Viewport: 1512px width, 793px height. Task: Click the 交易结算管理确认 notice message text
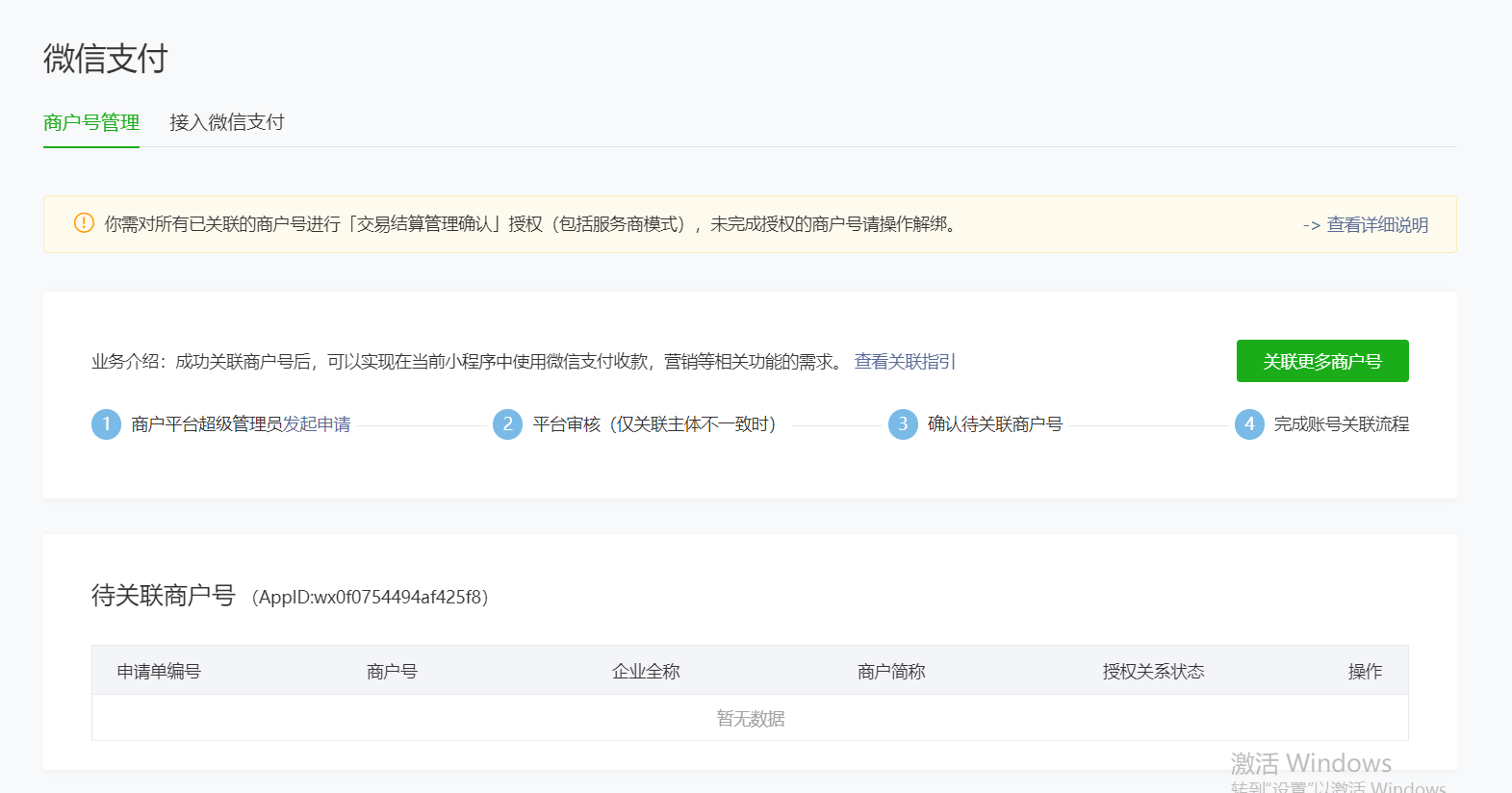[530, 224]
